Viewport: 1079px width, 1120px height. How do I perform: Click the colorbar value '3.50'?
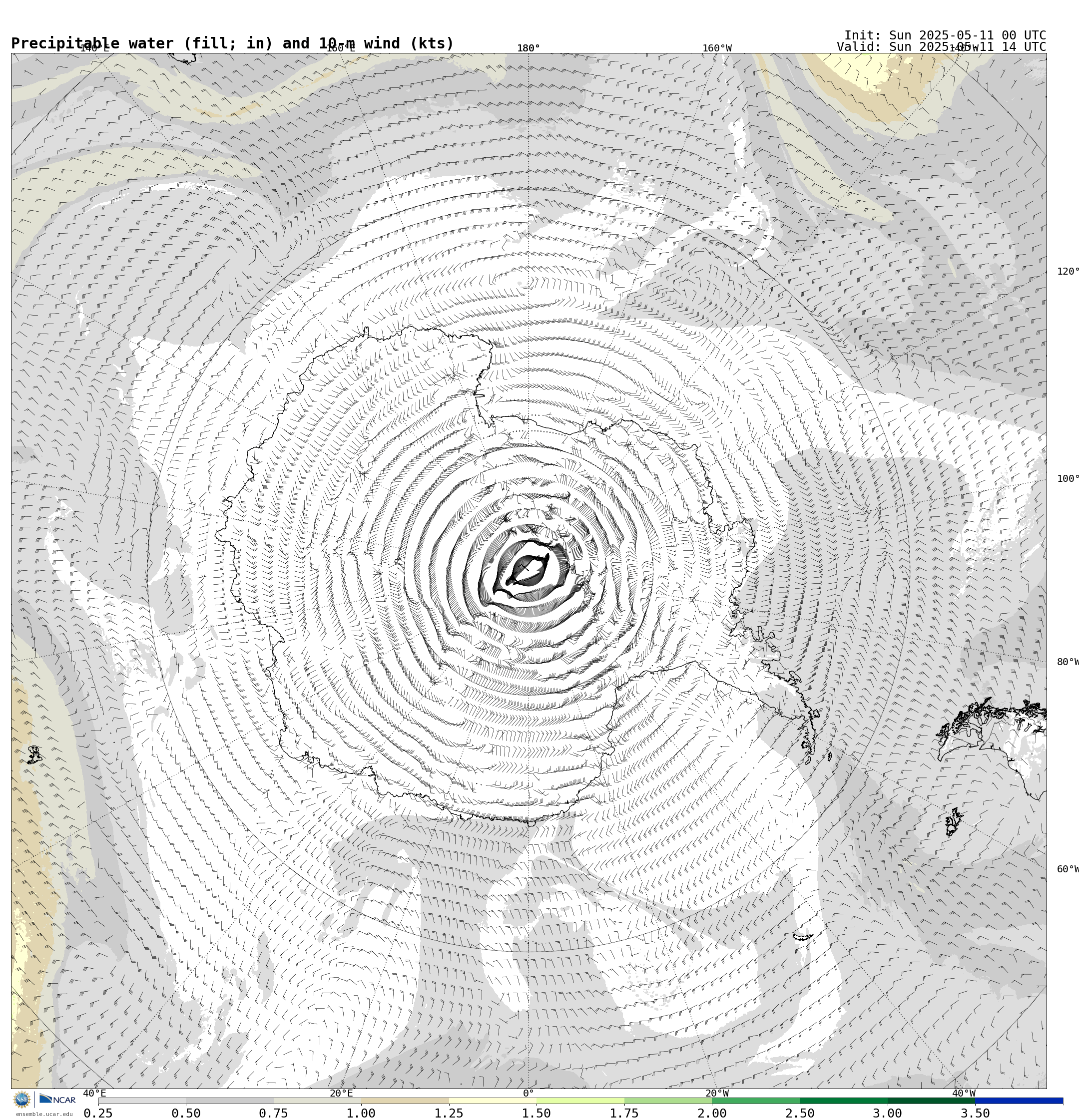(976, 1113)
